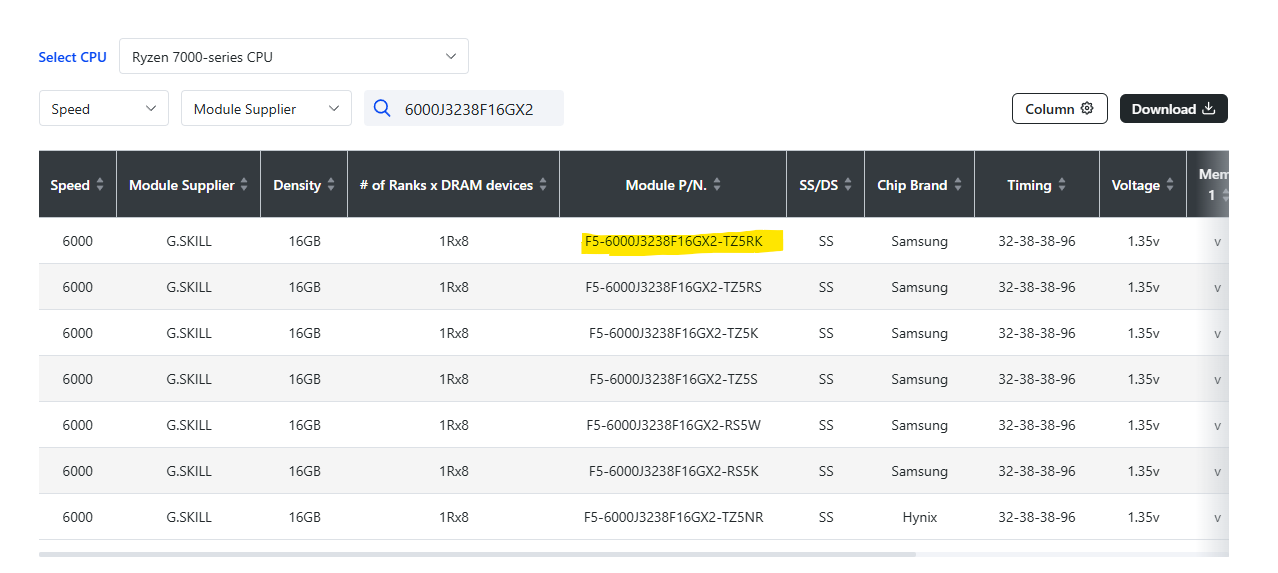Sort by Voltage column arrows
This screenshot has width=1278, height=573.
1168,185
